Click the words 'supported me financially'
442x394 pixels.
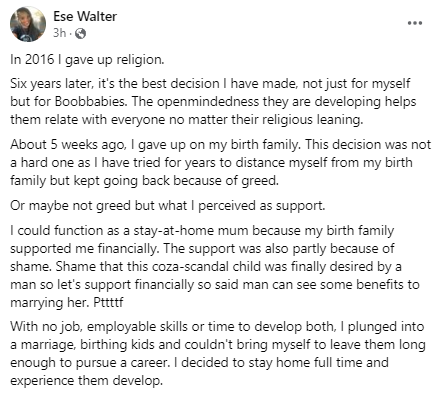click(x=83, y=249)
